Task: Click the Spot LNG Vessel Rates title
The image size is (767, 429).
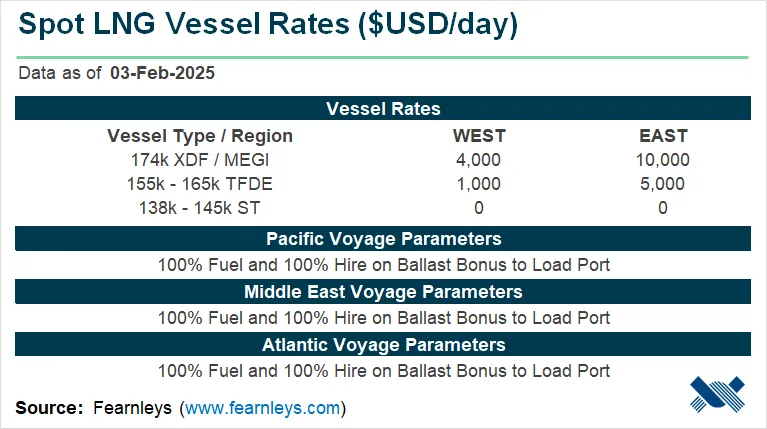Action: (268, 26)
